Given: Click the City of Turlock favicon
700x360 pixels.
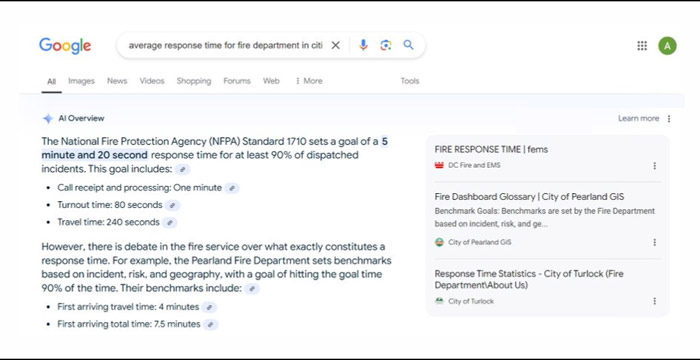Looking at the screenshot, I should coord(439,301).
